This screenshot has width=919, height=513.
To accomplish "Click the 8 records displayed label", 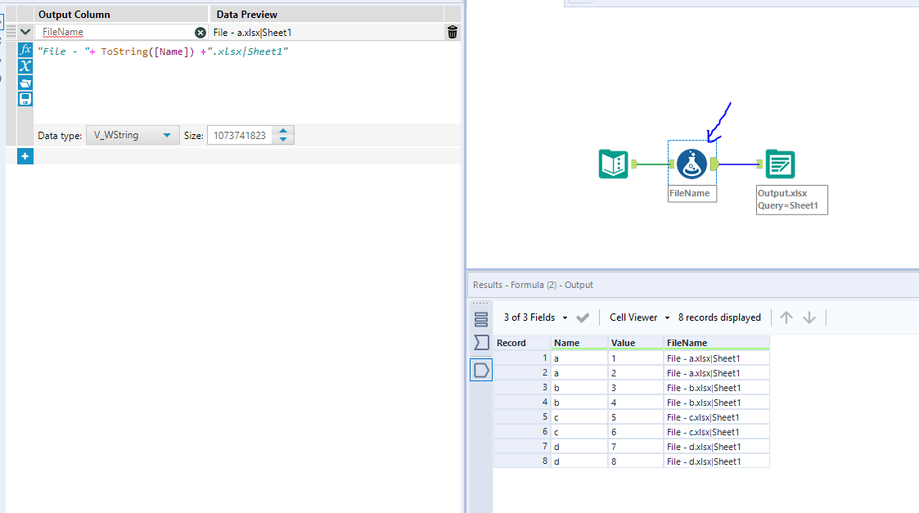I will (719, 318).
